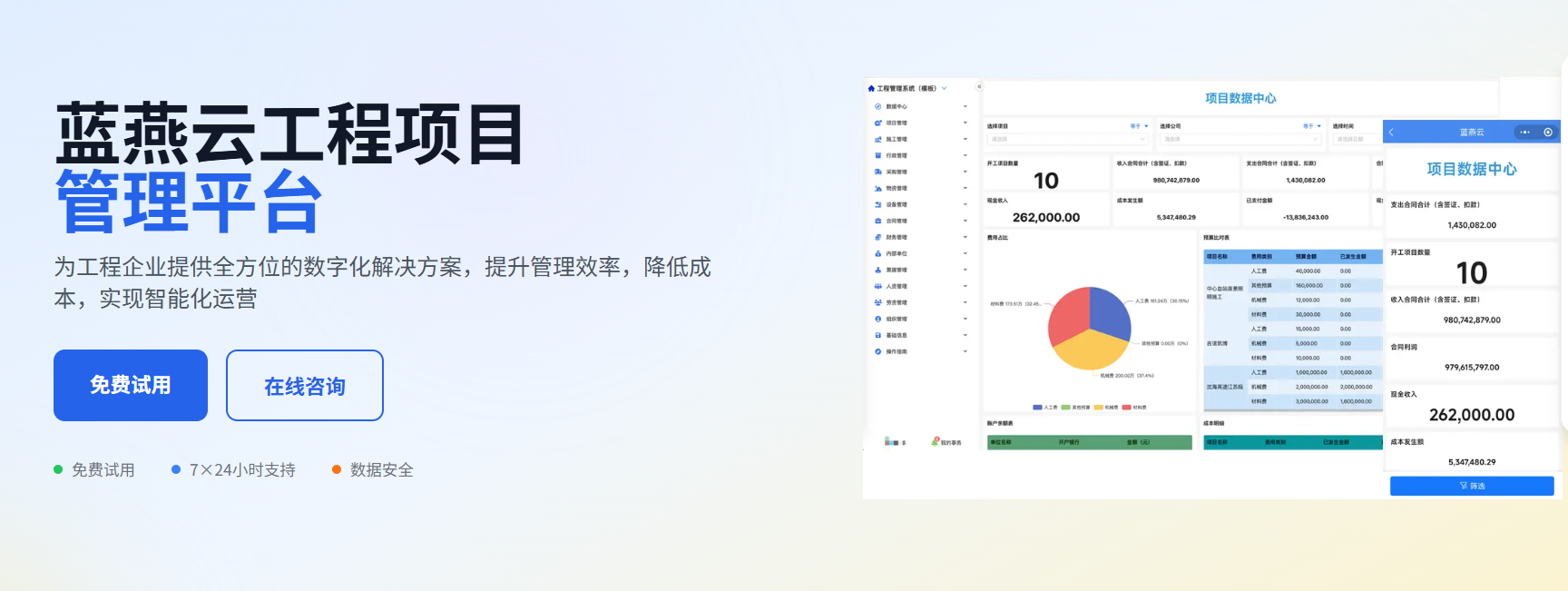Open the 等于 operator dropdown for 选择公司
The width and height of the screenshot is (1568, 591).
(1312, 126)
